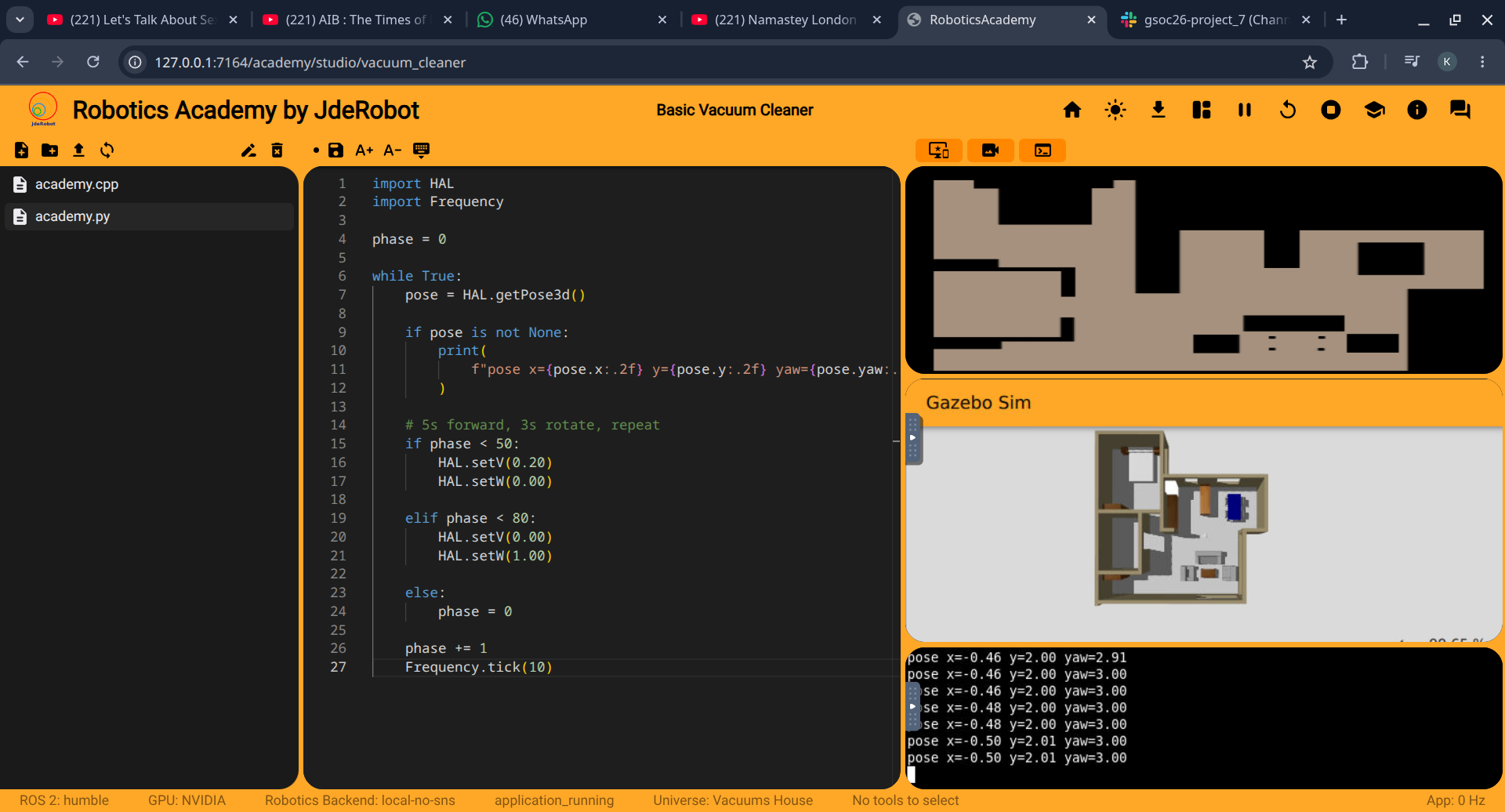Toggle light/dark theme sun icon
The image size is (1505, 812).
(x=1115, y=110)
